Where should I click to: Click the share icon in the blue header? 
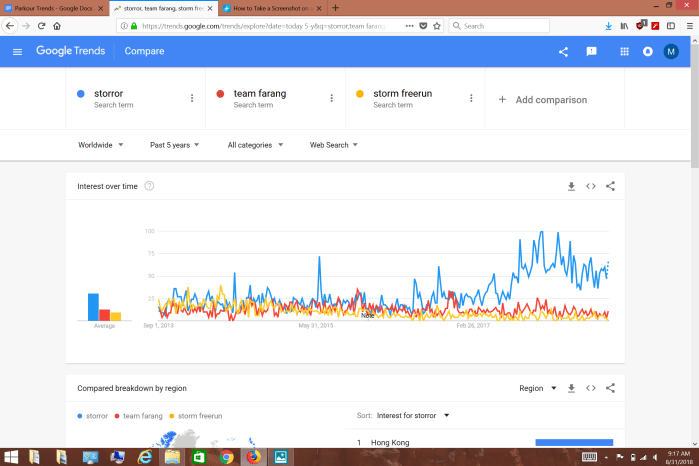click(563, 51)
